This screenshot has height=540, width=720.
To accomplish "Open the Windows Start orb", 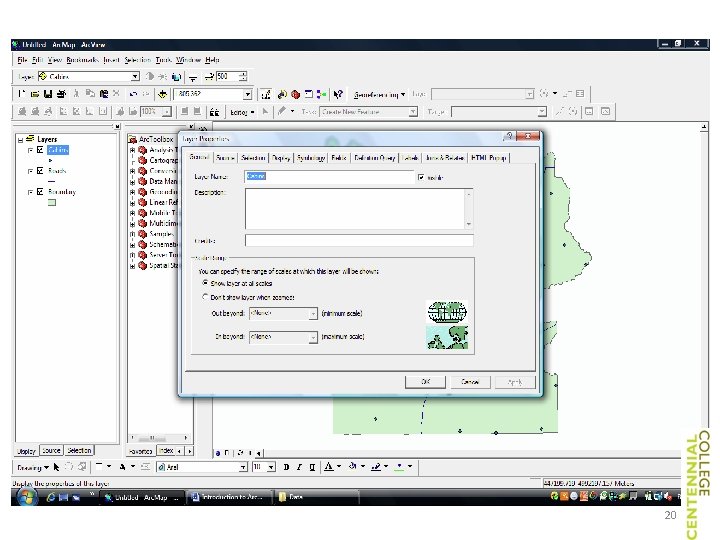I will tap(26, 497).
